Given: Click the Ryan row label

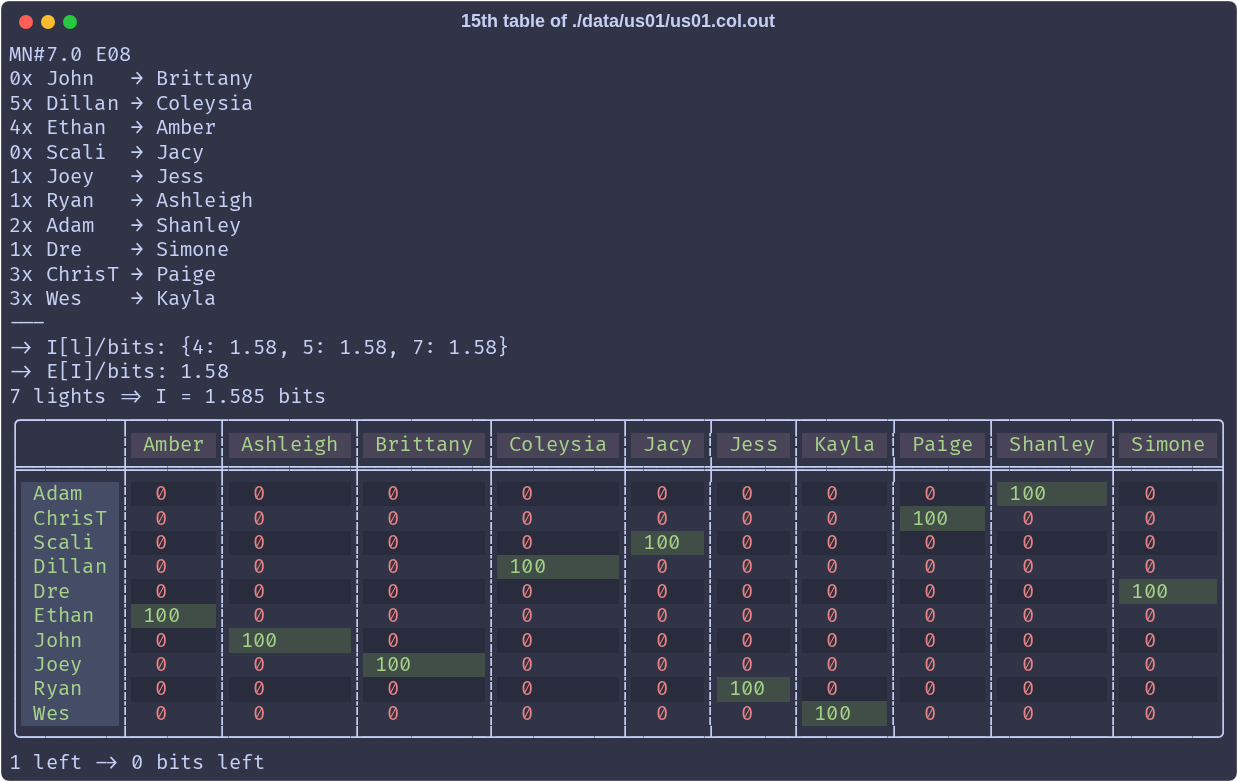Looking at the screenshot, I should pyautogui.click(x=70, y=689).
